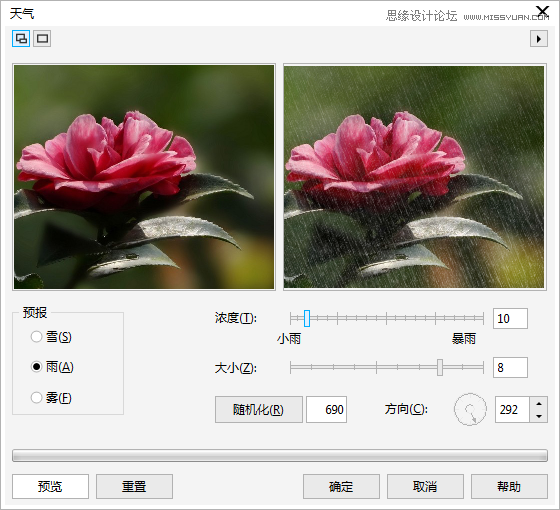The width and height of the screenshot is (560, 510).
Task: Click the original flower preview image
Action: (144, 177)
